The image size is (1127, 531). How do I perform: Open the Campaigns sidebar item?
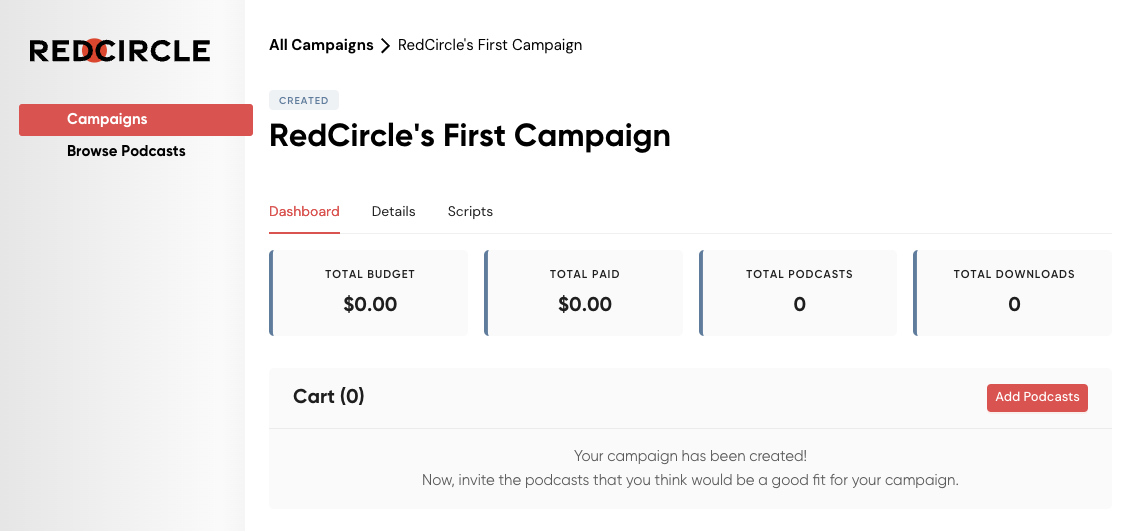click(136, 119)
